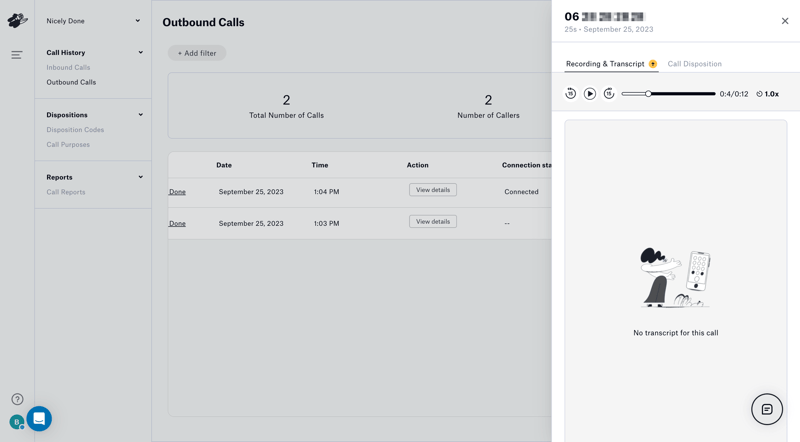Play the call recording

[590, 94]
